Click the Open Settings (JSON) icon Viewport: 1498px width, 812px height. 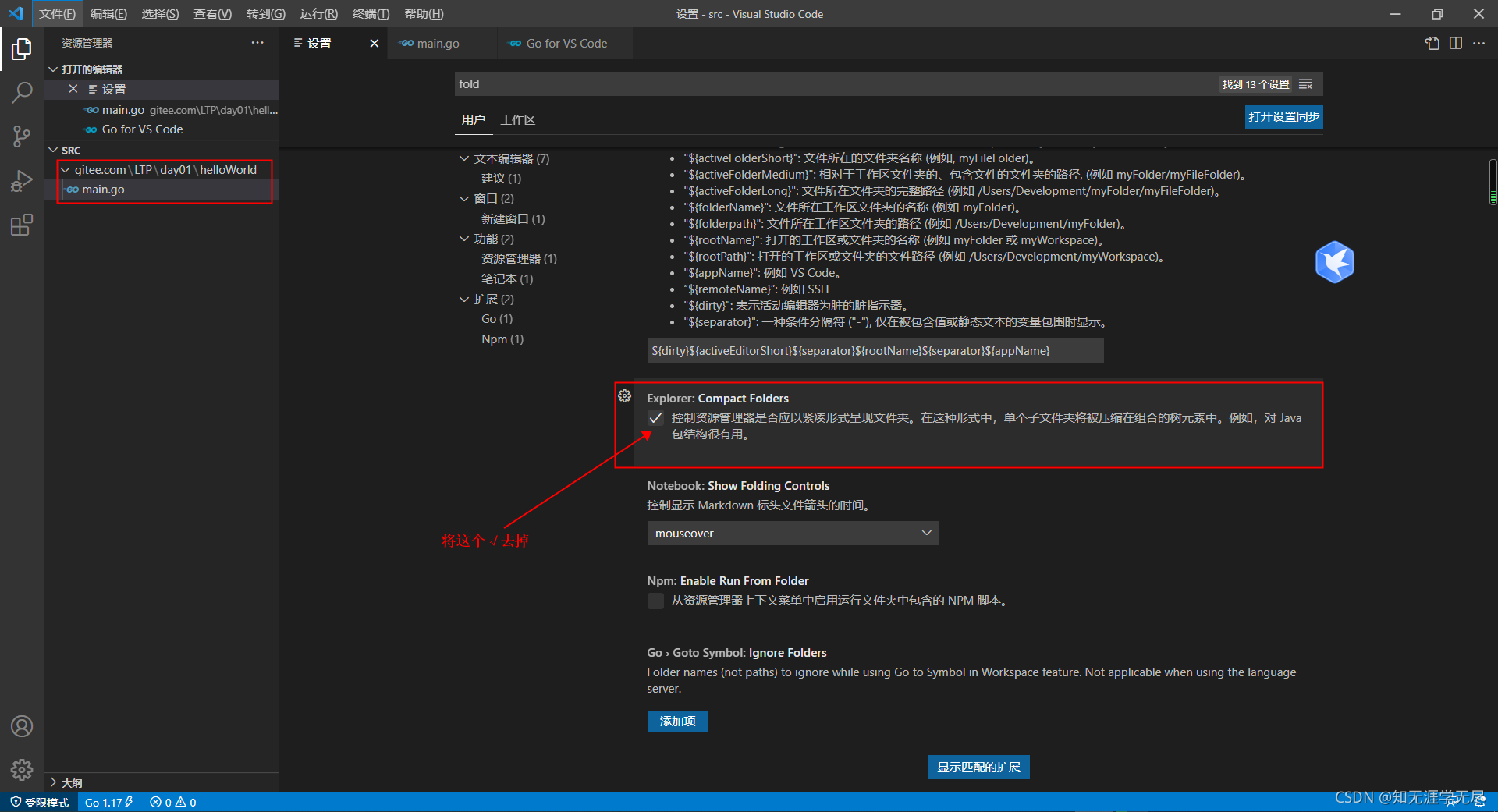(x=1432, y=44)
